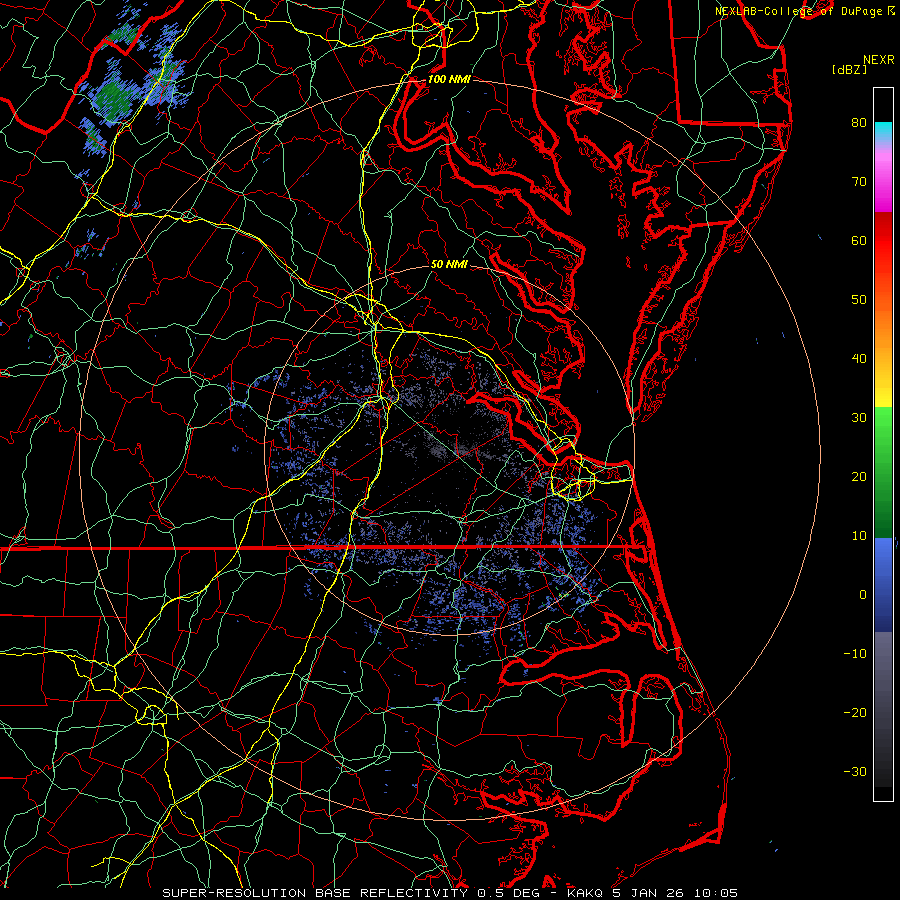Click the '100 NMI' range ring label

pos(449,79)
